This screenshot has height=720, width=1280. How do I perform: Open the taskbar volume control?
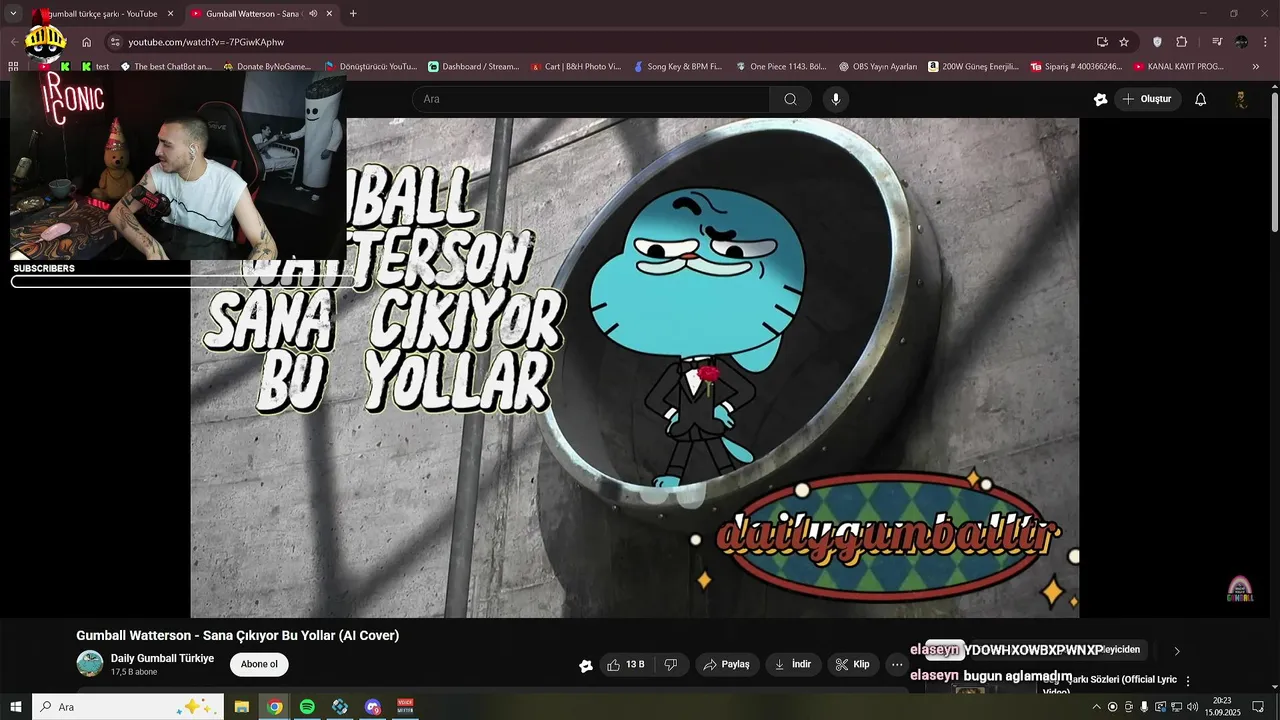click(x=1192, y=707)
